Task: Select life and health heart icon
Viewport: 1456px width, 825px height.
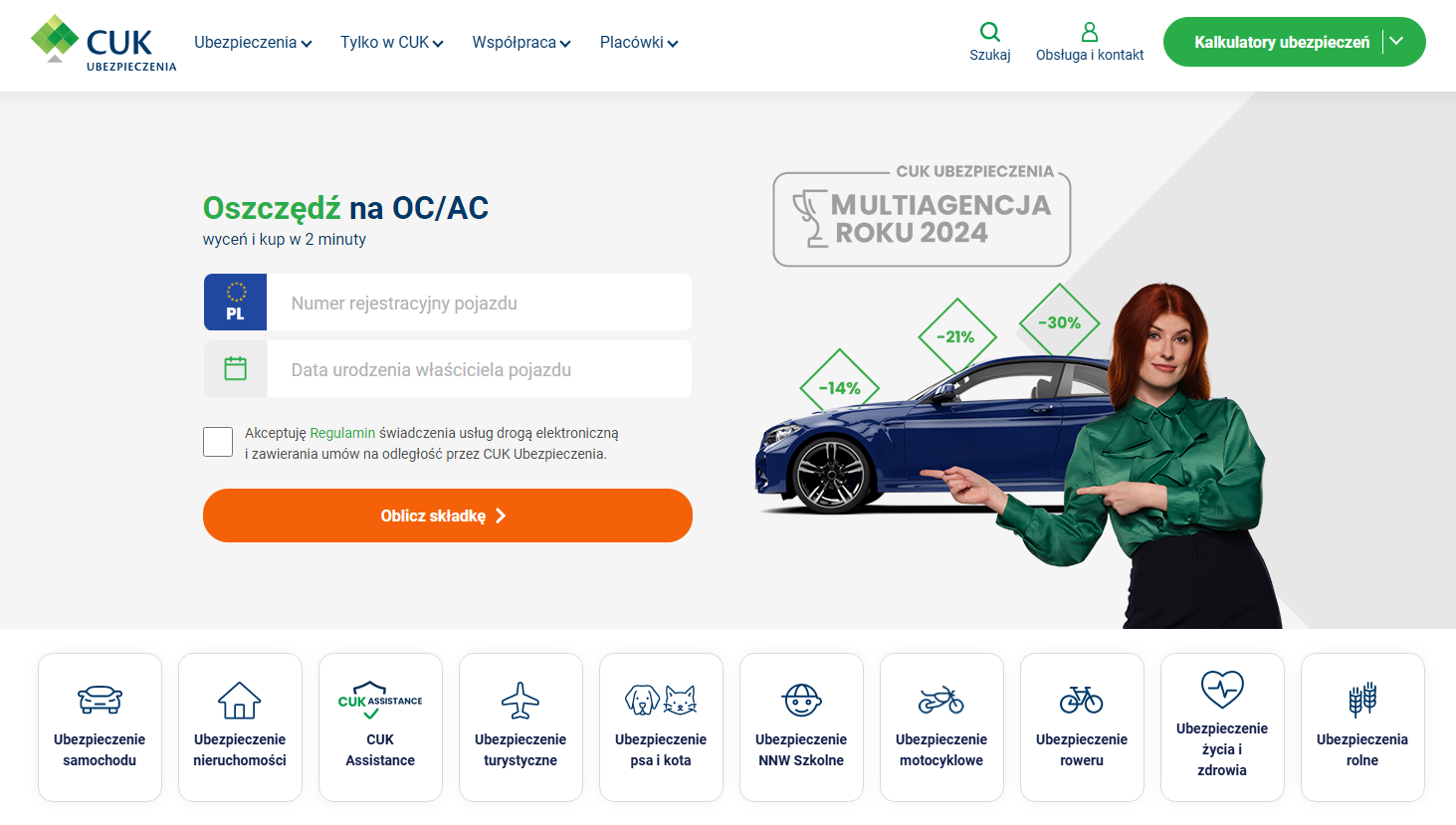Action: pyautogui.click(x=1222, y=689)
